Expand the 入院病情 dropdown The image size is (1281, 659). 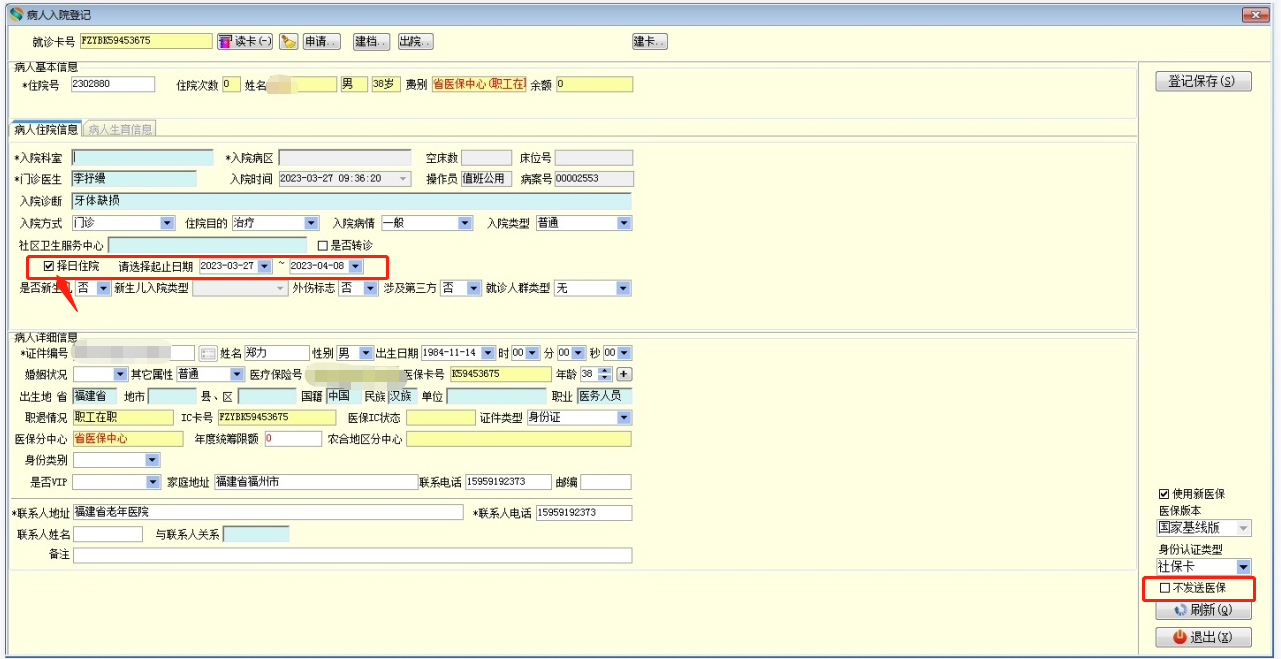tap(464, 223)
